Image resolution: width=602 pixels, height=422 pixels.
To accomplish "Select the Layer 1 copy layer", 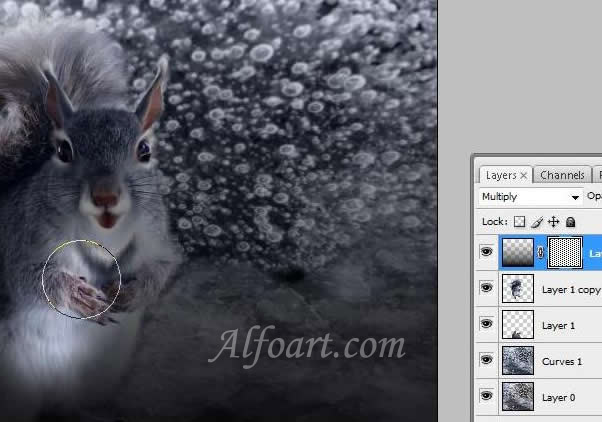I will point(571,290).
